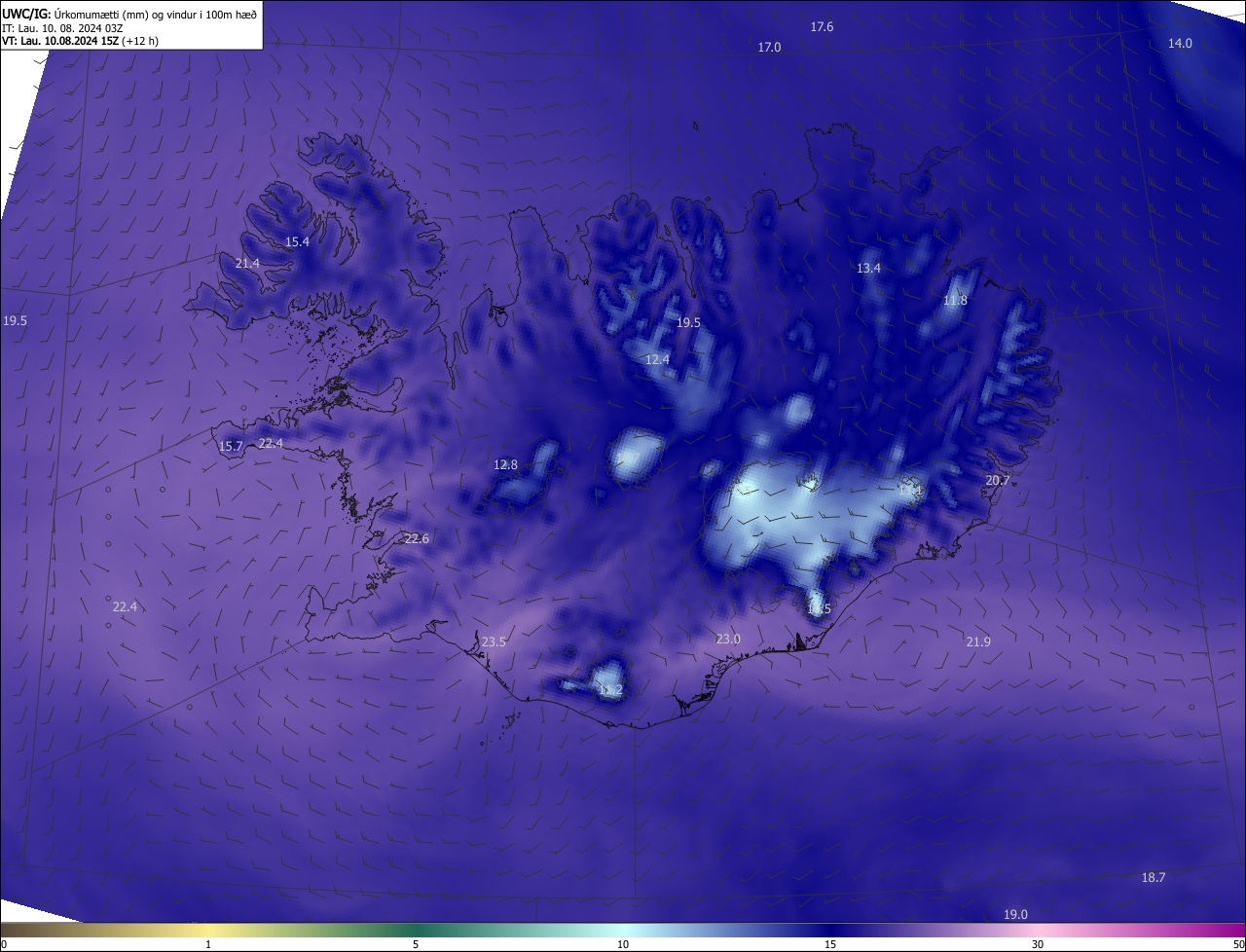
Task: Click the 10 tick on the color scale
Action: tap(623, 945)
